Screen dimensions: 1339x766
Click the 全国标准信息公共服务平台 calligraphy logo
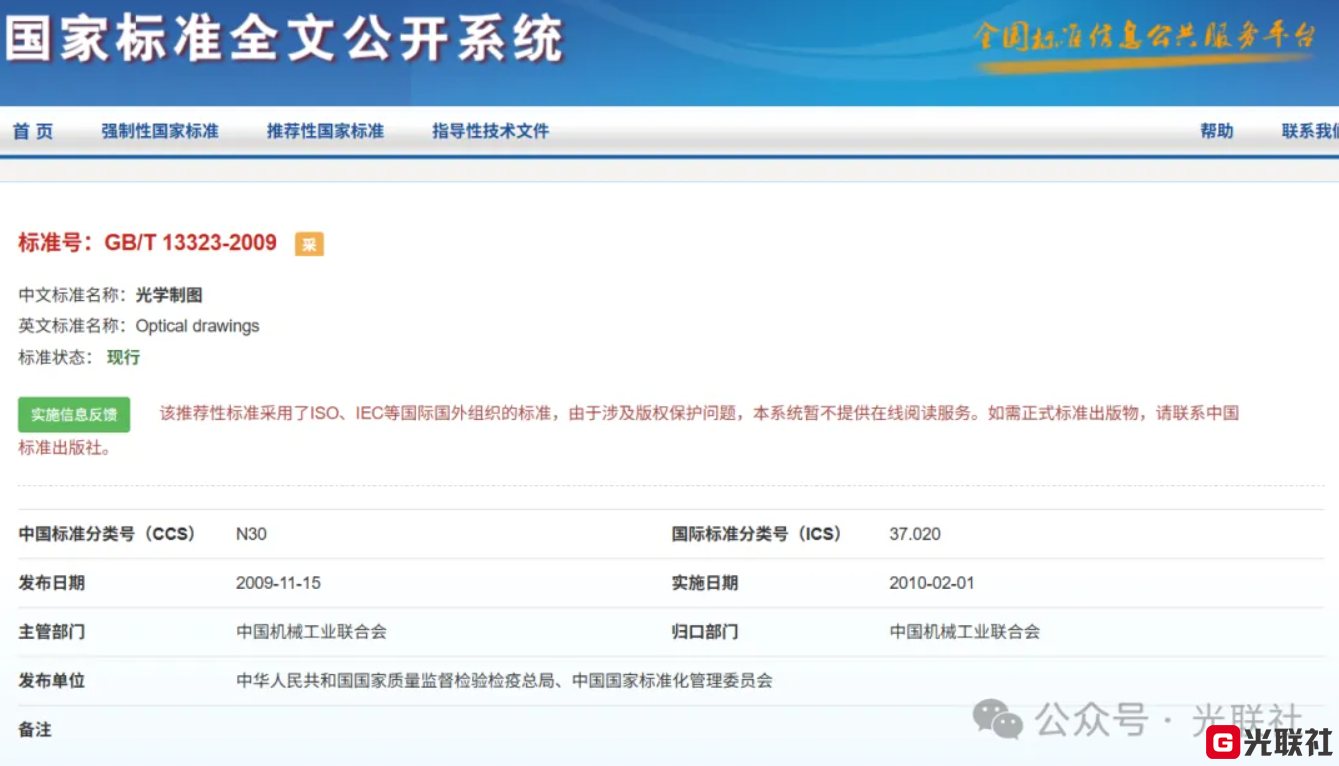[x=1145, y=38]
